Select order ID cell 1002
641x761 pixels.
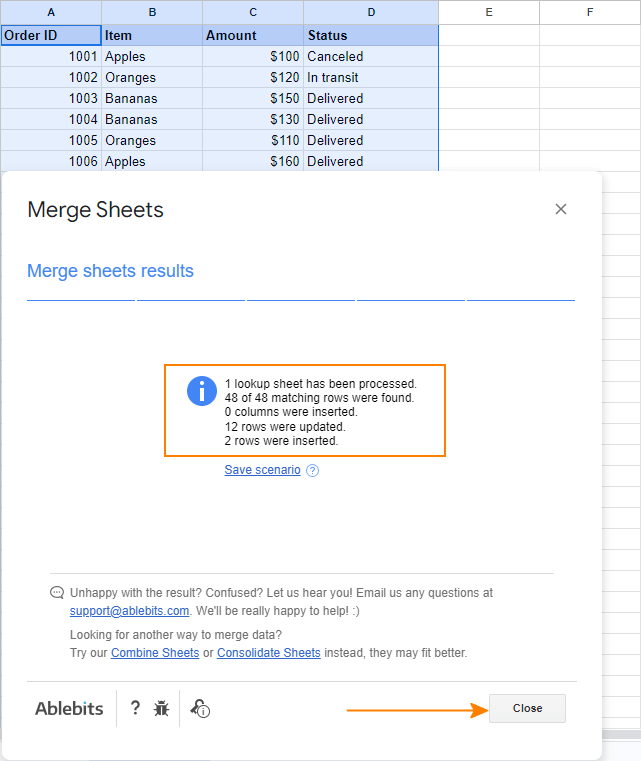(51, 77)
